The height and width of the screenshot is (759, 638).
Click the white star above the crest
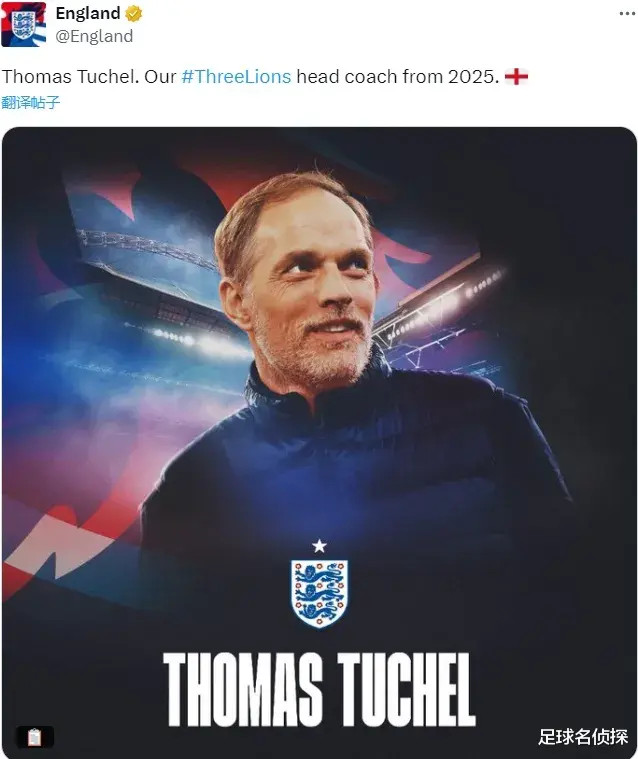[x=319, y=546]
